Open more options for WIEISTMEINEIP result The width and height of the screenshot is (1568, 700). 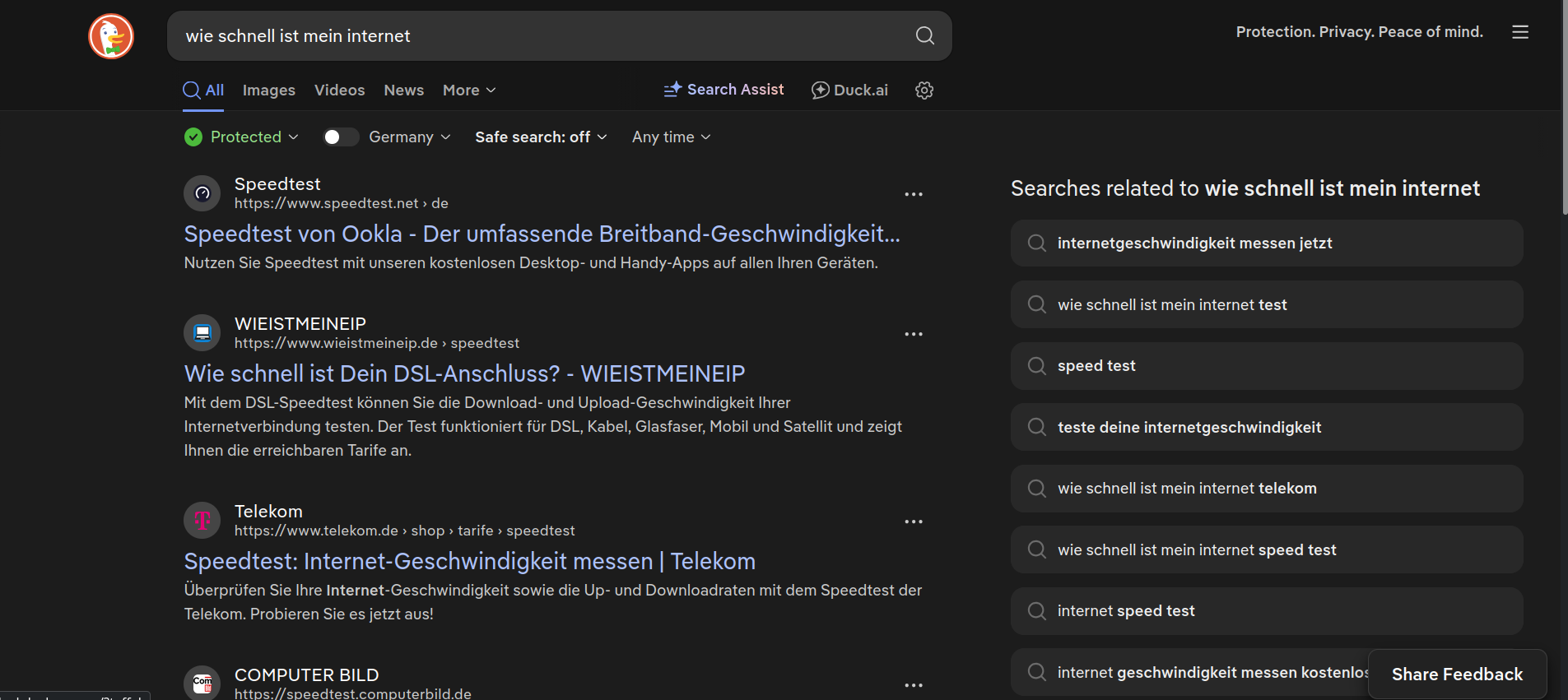tap(913, 334)
